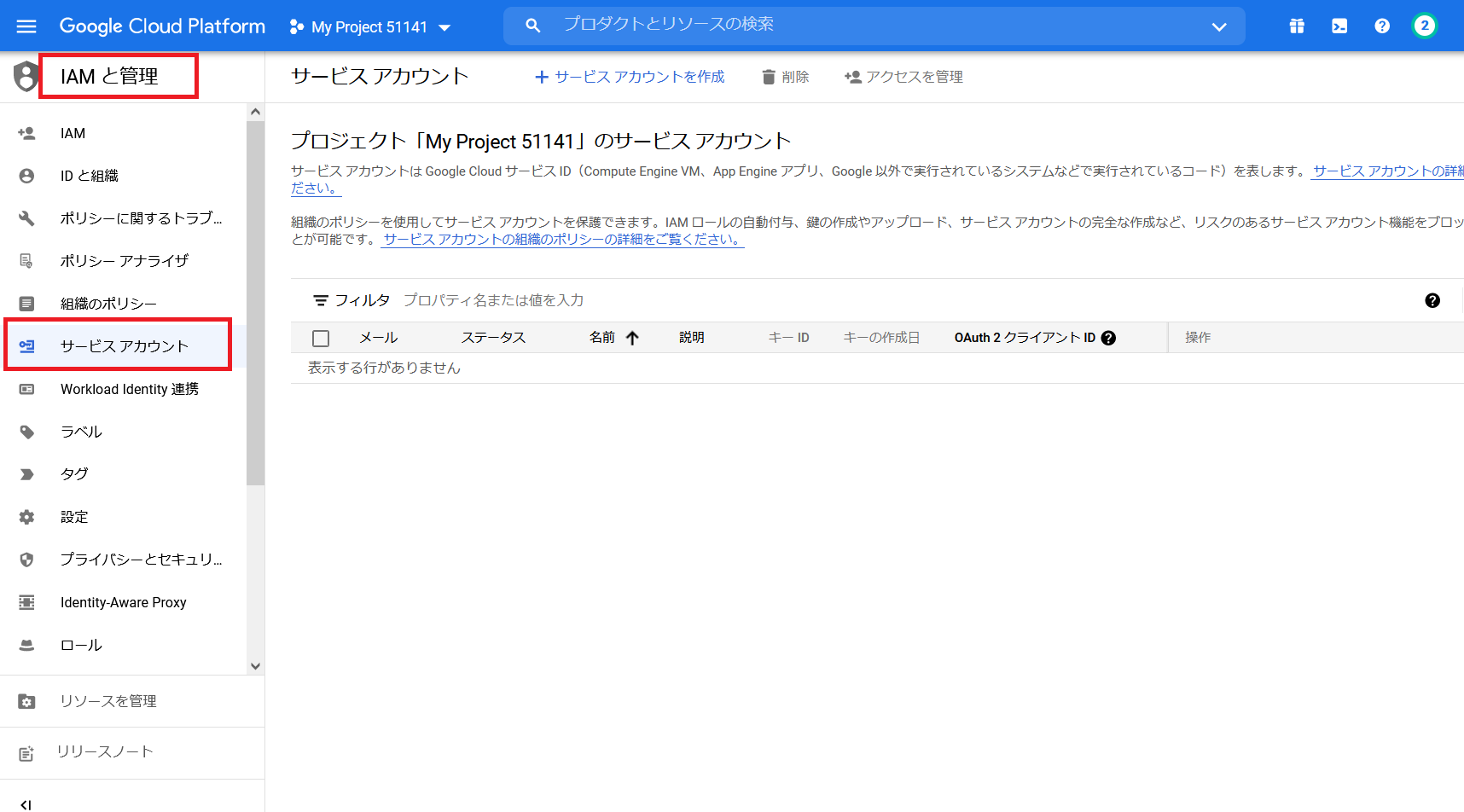Open the service account details link

pos(1388,171)
